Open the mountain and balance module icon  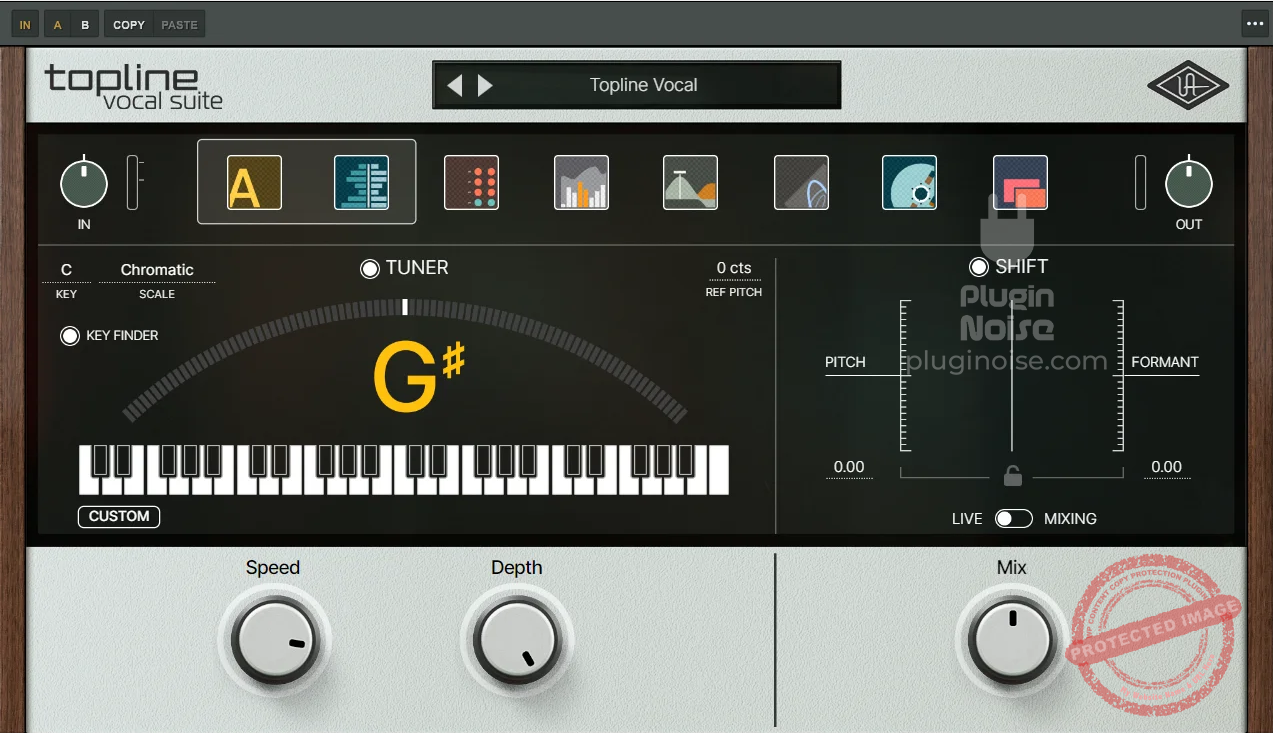[690, 182]
